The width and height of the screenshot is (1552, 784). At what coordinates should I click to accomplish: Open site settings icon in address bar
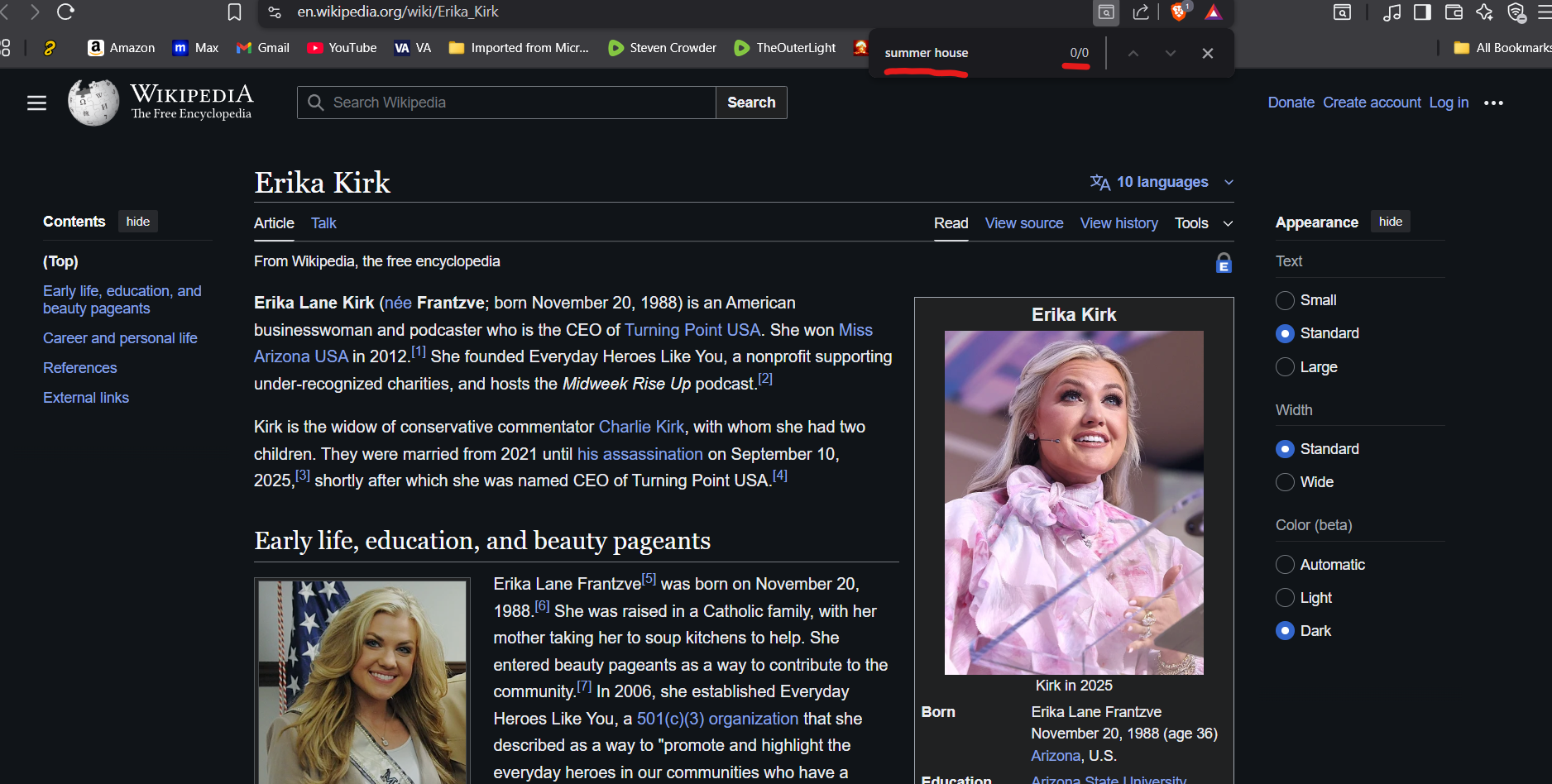(x=275, y=12)
